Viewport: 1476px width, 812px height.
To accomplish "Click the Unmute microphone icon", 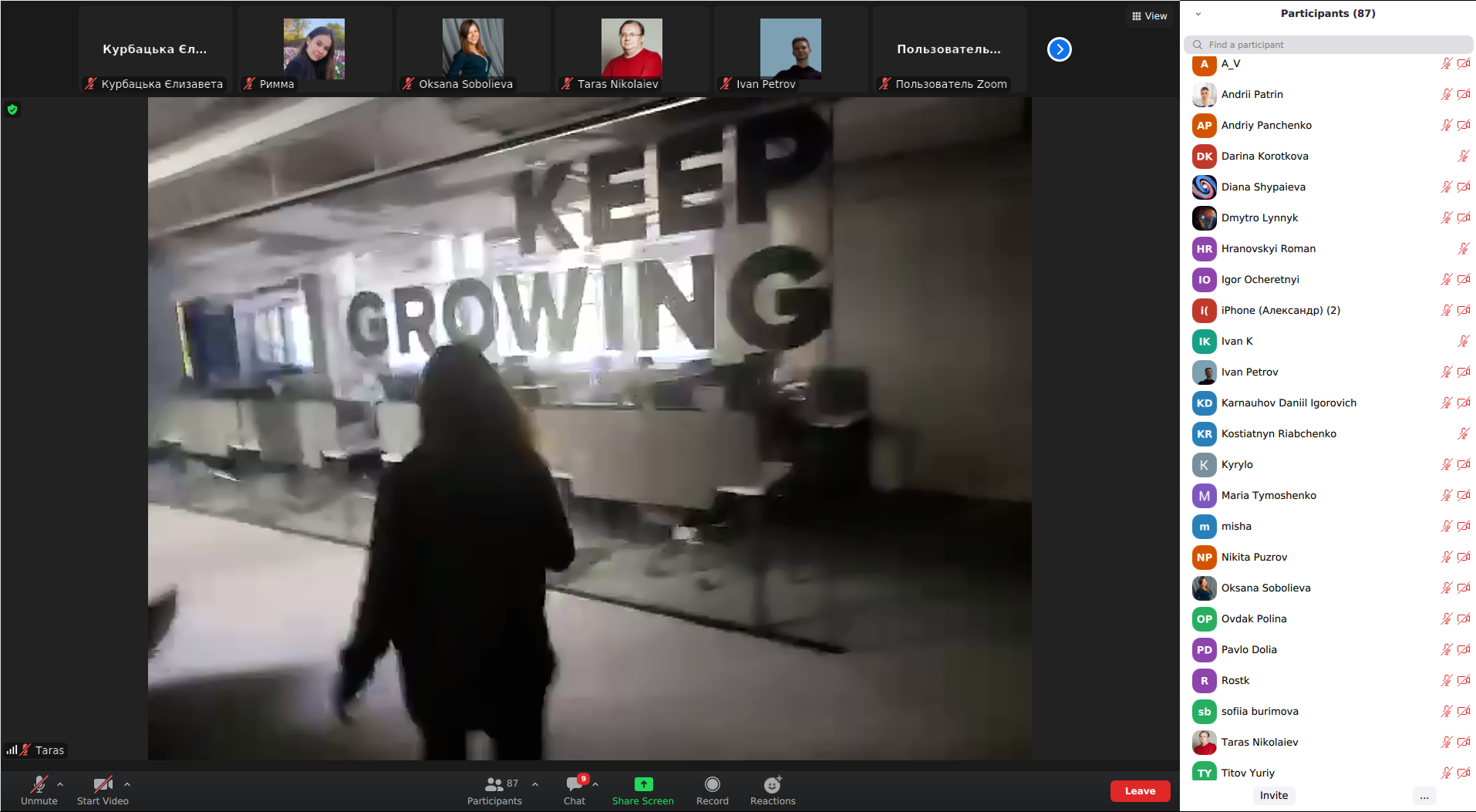I will coord(39,784).
